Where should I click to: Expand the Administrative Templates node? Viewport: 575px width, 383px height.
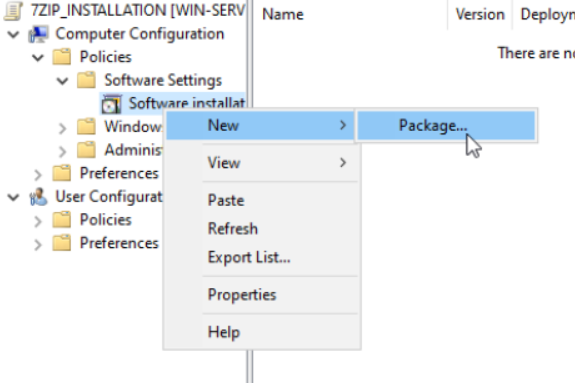pos(62,151)
